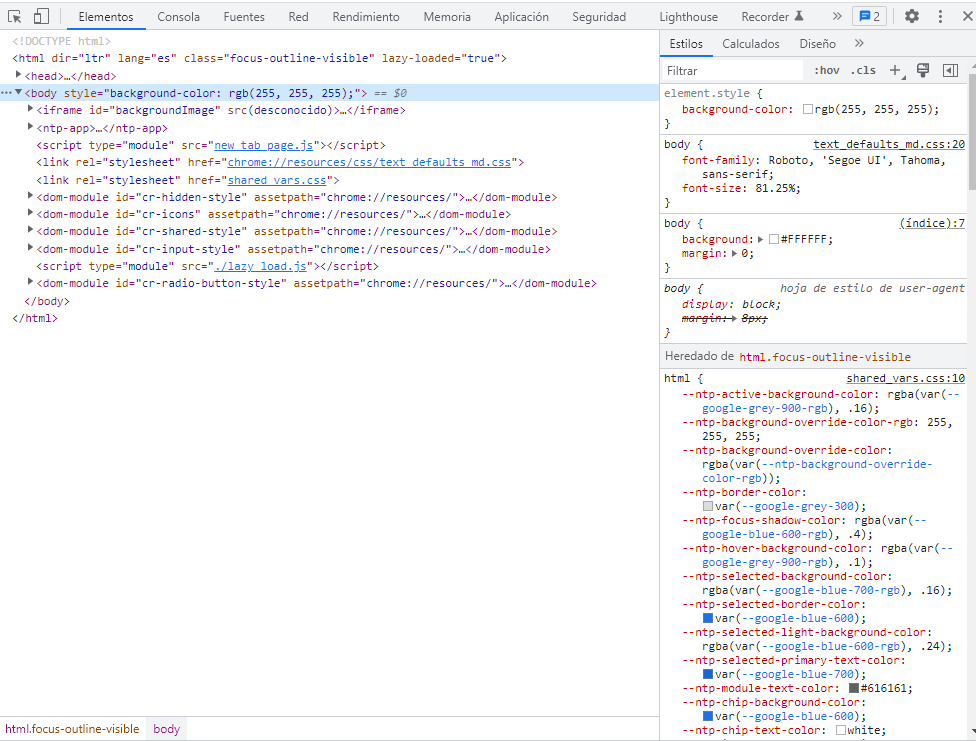Open text_defaults_md.css:20 source link
The image size is (976, 741).
tap(888, 144)
